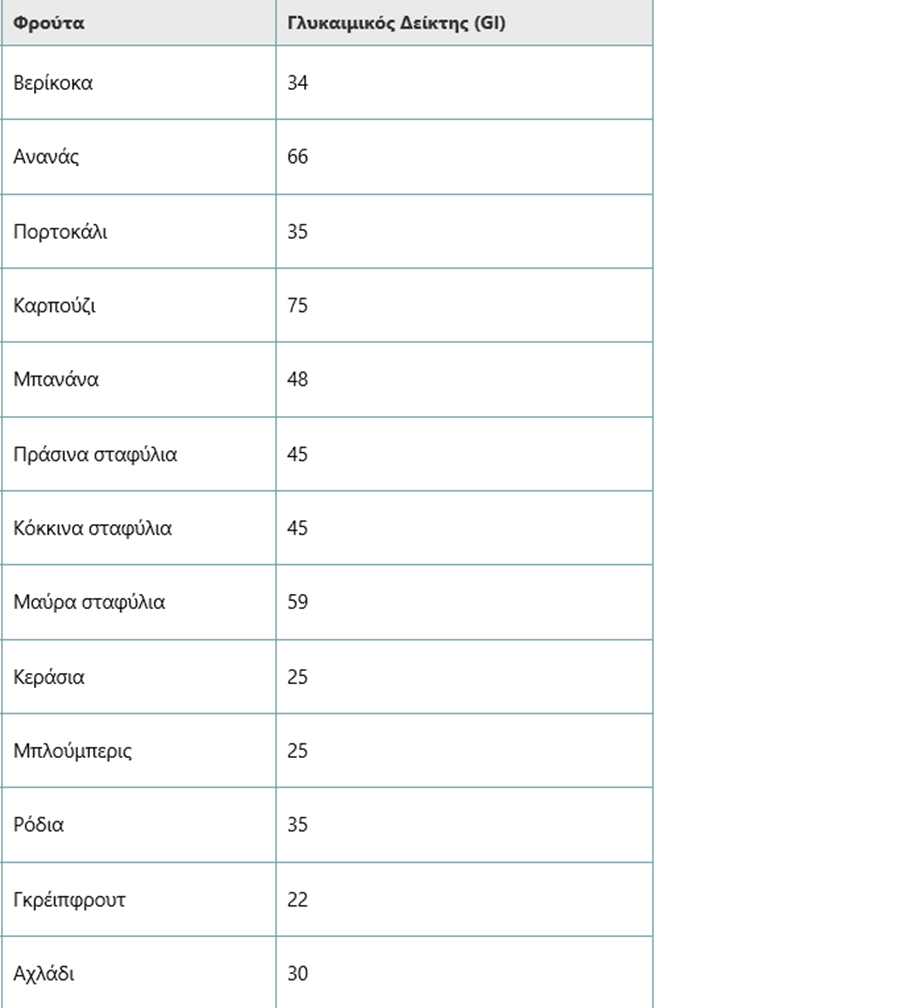The height and width of the screenshot is (1008, 900).
Task: Click the Γλυκαιμικός Δείκτης (GI) header
Action: click(464, 22)
